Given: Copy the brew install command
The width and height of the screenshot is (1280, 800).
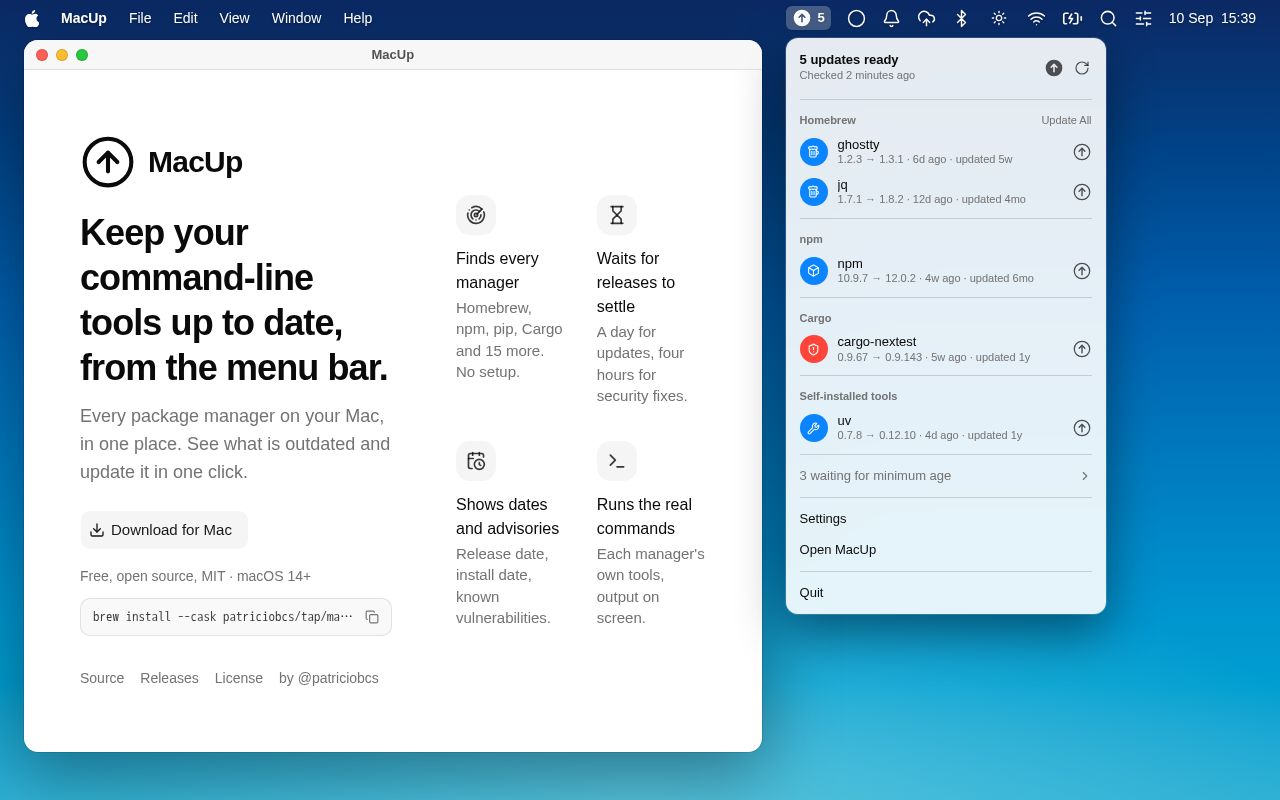Looking at the screenshot, I should pos(372,617).
